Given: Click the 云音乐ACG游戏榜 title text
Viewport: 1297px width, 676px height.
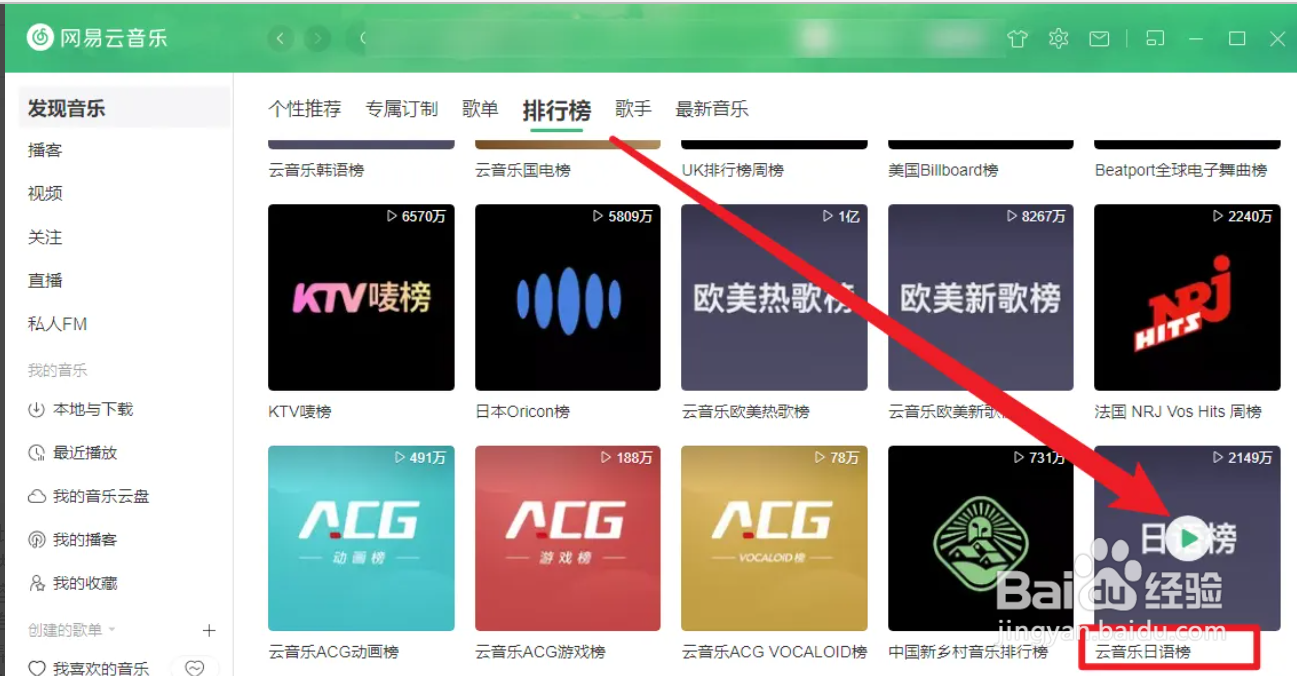Looking at the screenshot, I should [x=540, y=652].
